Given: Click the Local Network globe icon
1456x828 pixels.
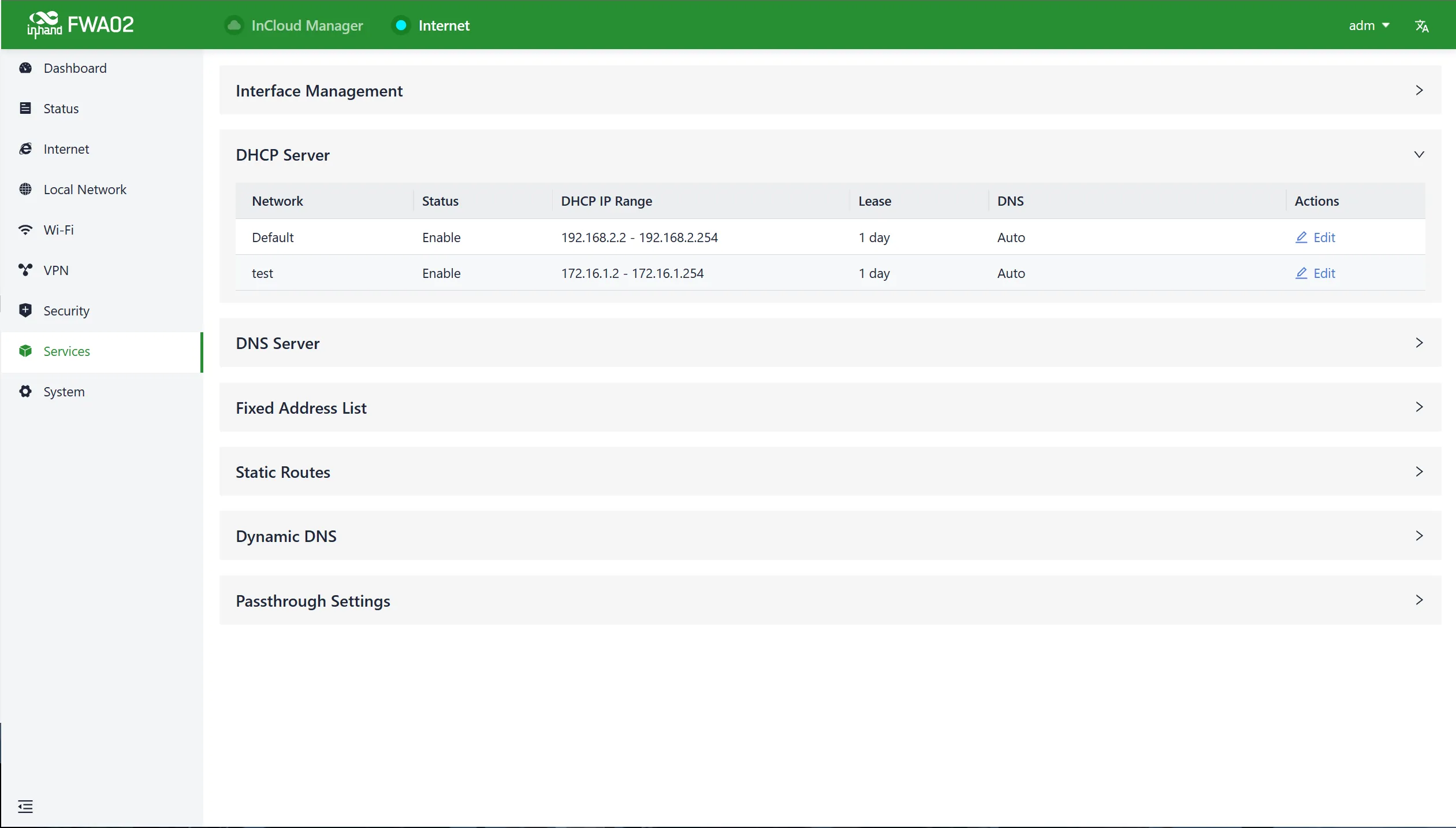Looking at the screenshot, I should pos(25,190).
